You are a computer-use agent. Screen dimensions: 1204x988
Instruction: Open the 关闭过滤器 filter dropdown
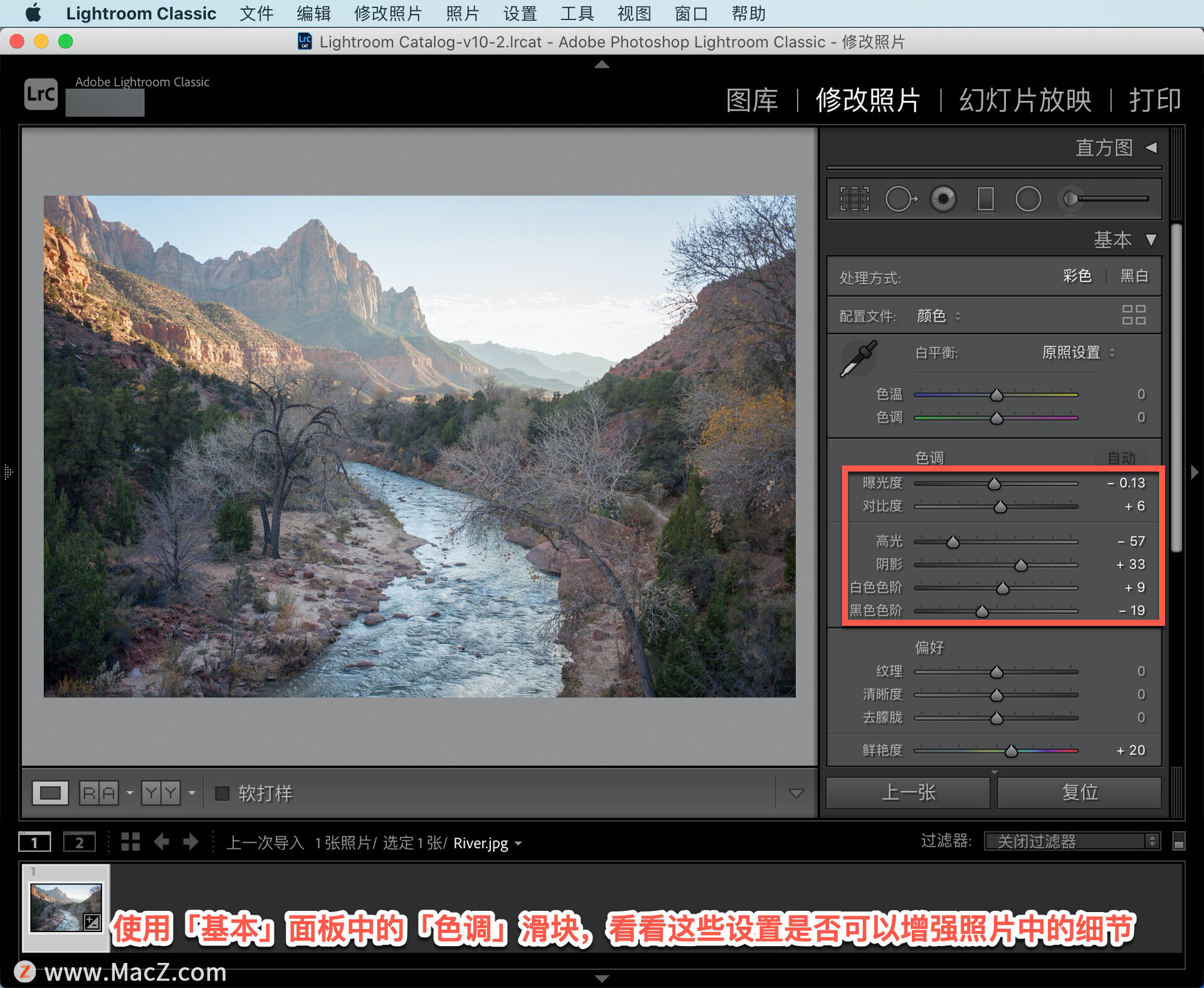click(1072, 841)
